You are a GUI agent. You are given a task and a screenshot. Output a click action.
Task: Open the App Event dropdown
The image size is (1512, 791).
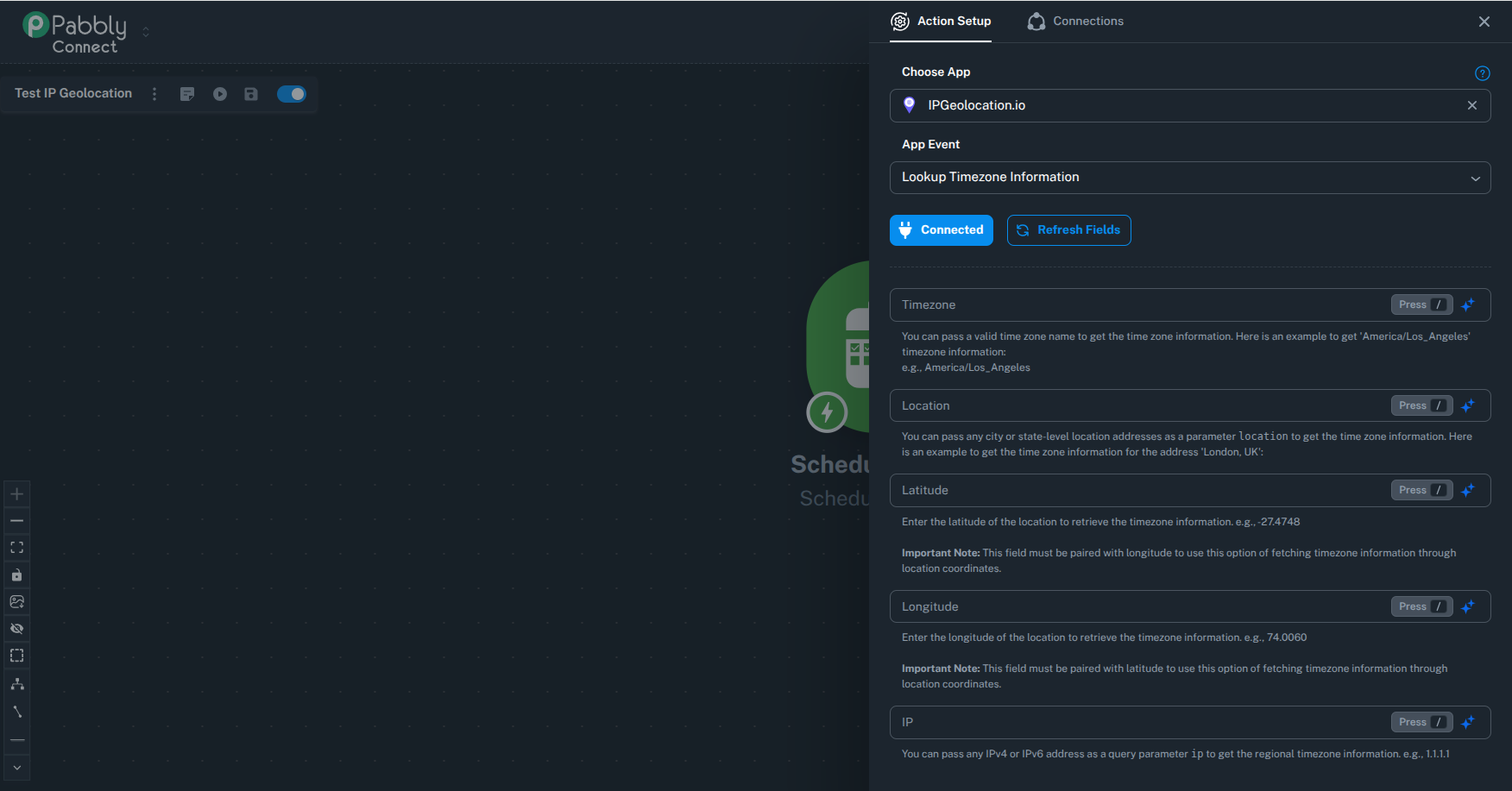click(1190, 178)
